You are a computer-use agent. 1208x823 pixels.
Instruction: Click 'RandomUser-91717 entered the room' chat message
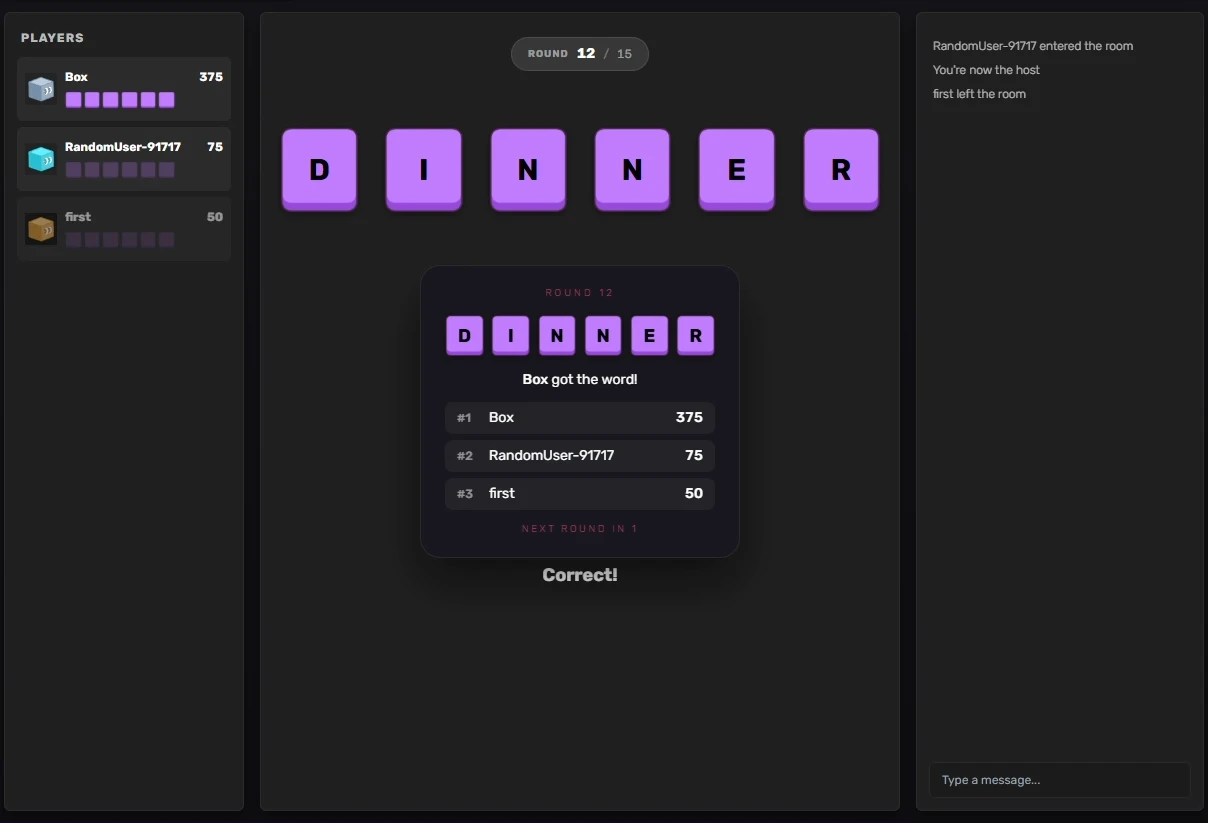pyautogui.click(x=1033, y=46)
